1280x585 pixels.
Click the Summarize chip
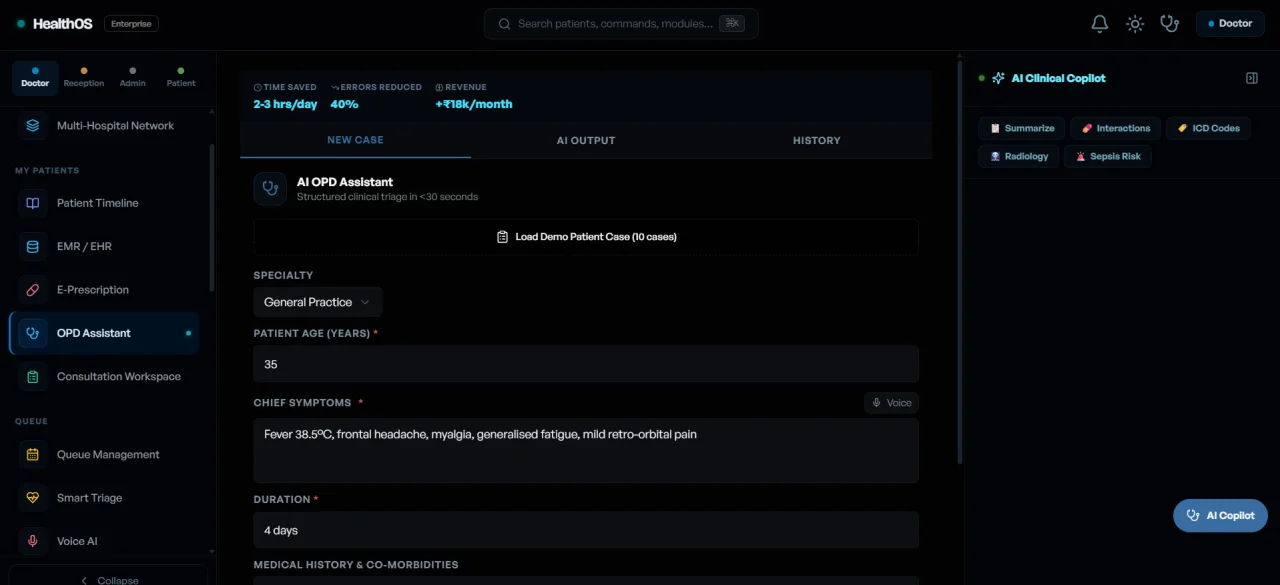pos(1022,128)
